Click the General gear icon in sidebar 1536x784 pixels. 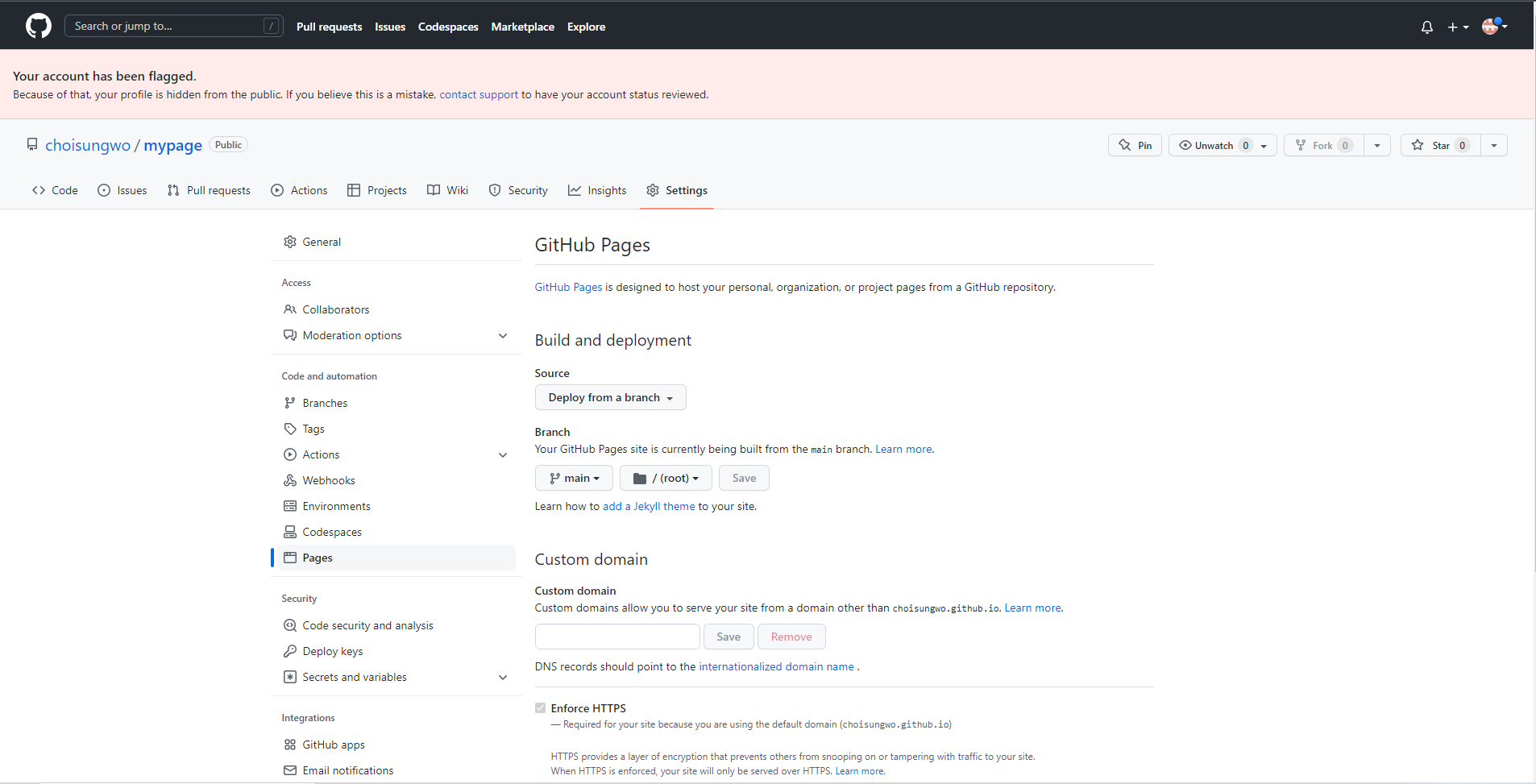tap(290, 242)
